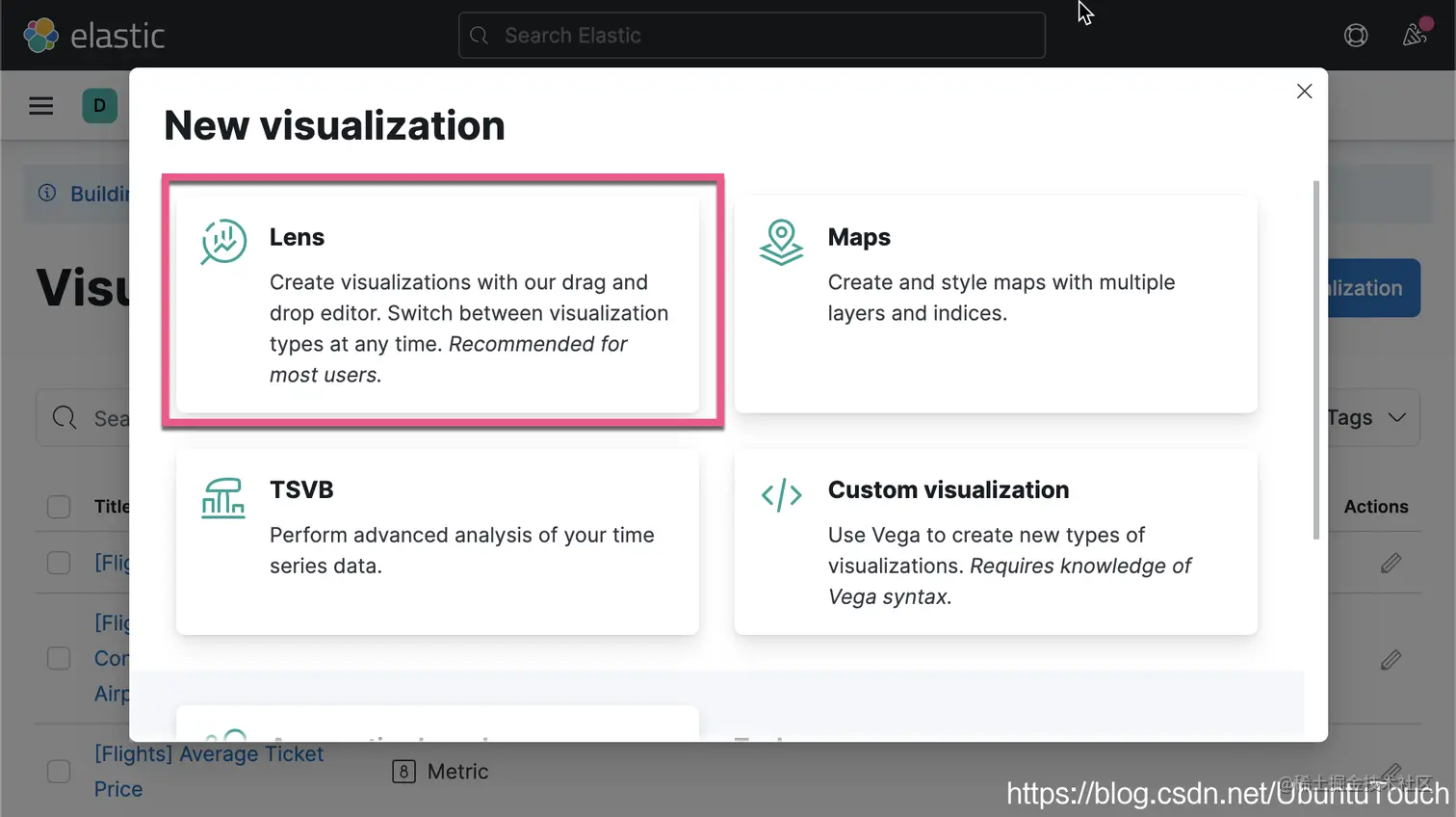This screenshot has width=1456, height=817.
Task: Click the Metric type text
Action: click(x=457, y=772)
